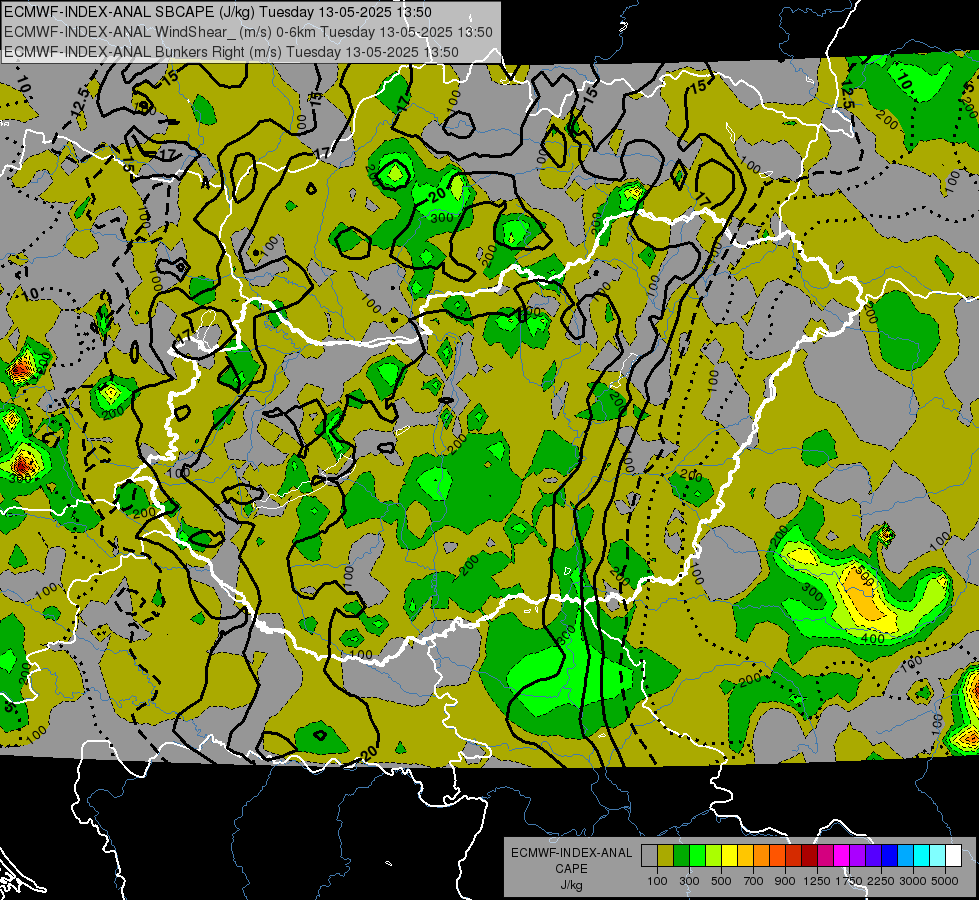979x900 pixels.
Task: Click the 3000 tick label in legend
Action: (913, 881)
